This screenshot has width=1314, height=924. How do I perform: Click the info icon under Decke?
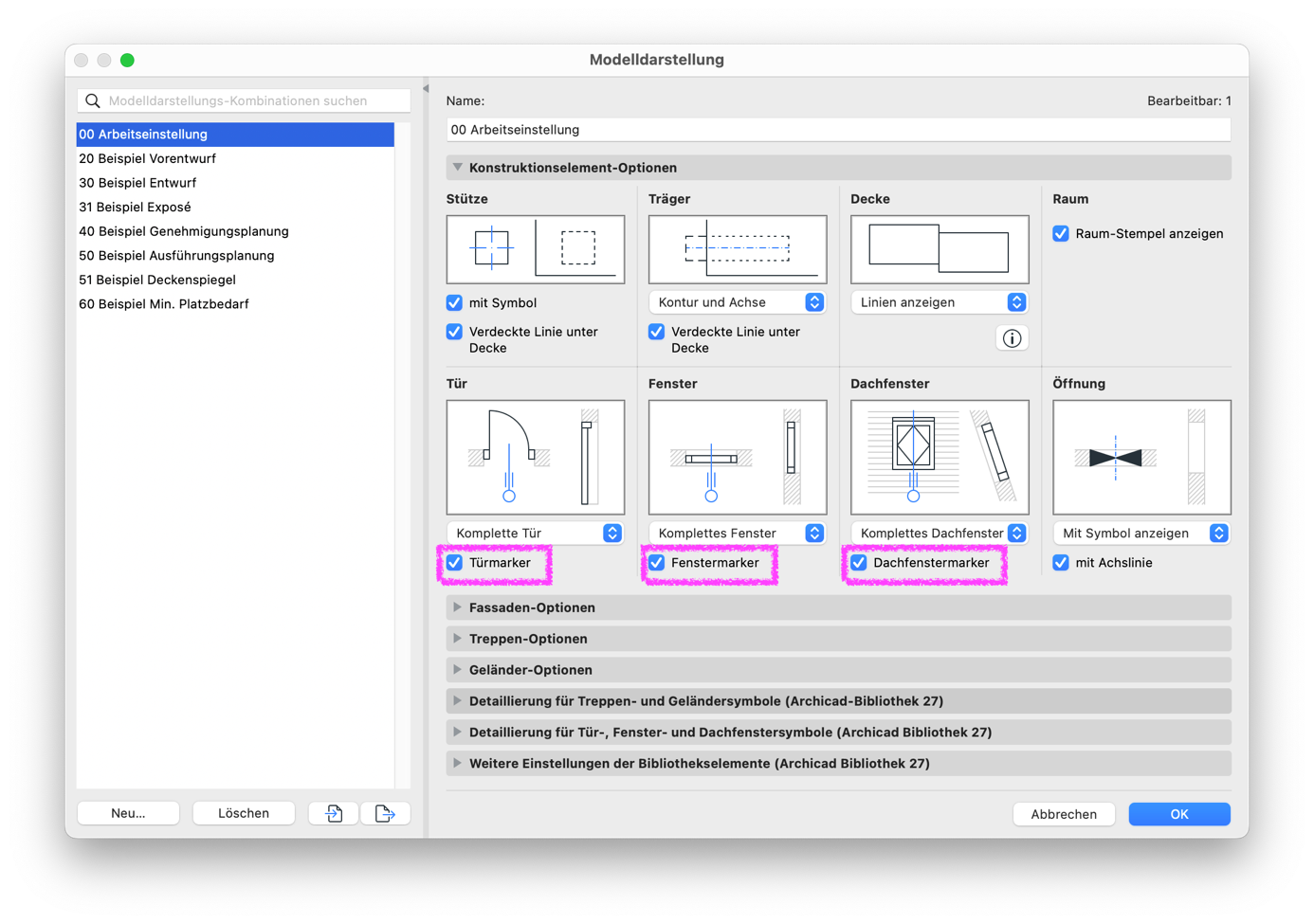pos(1012,338)
